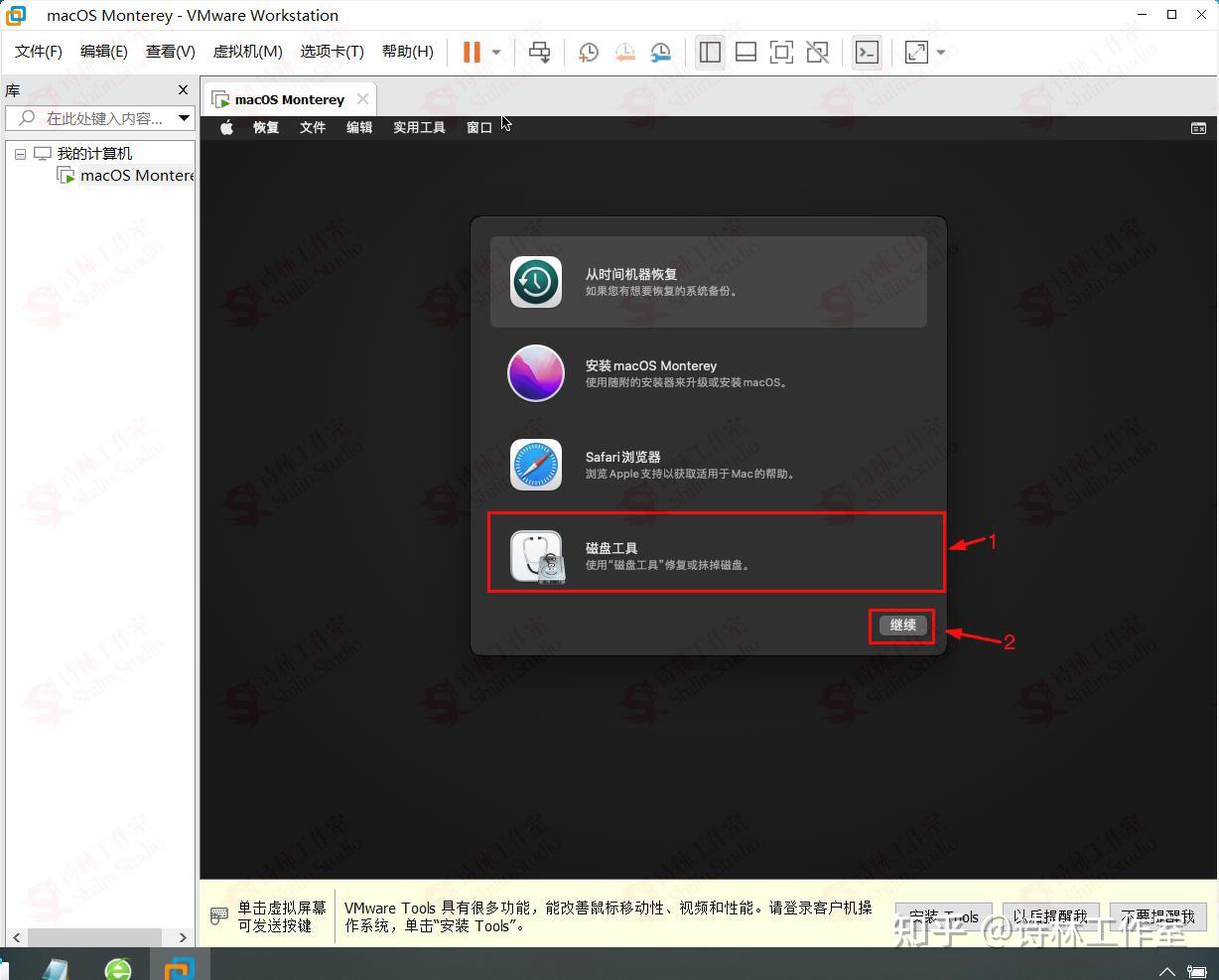This screenshot has height=980, width=1219.
Task: Open the snapshot manager
Action: pos(660,52)
